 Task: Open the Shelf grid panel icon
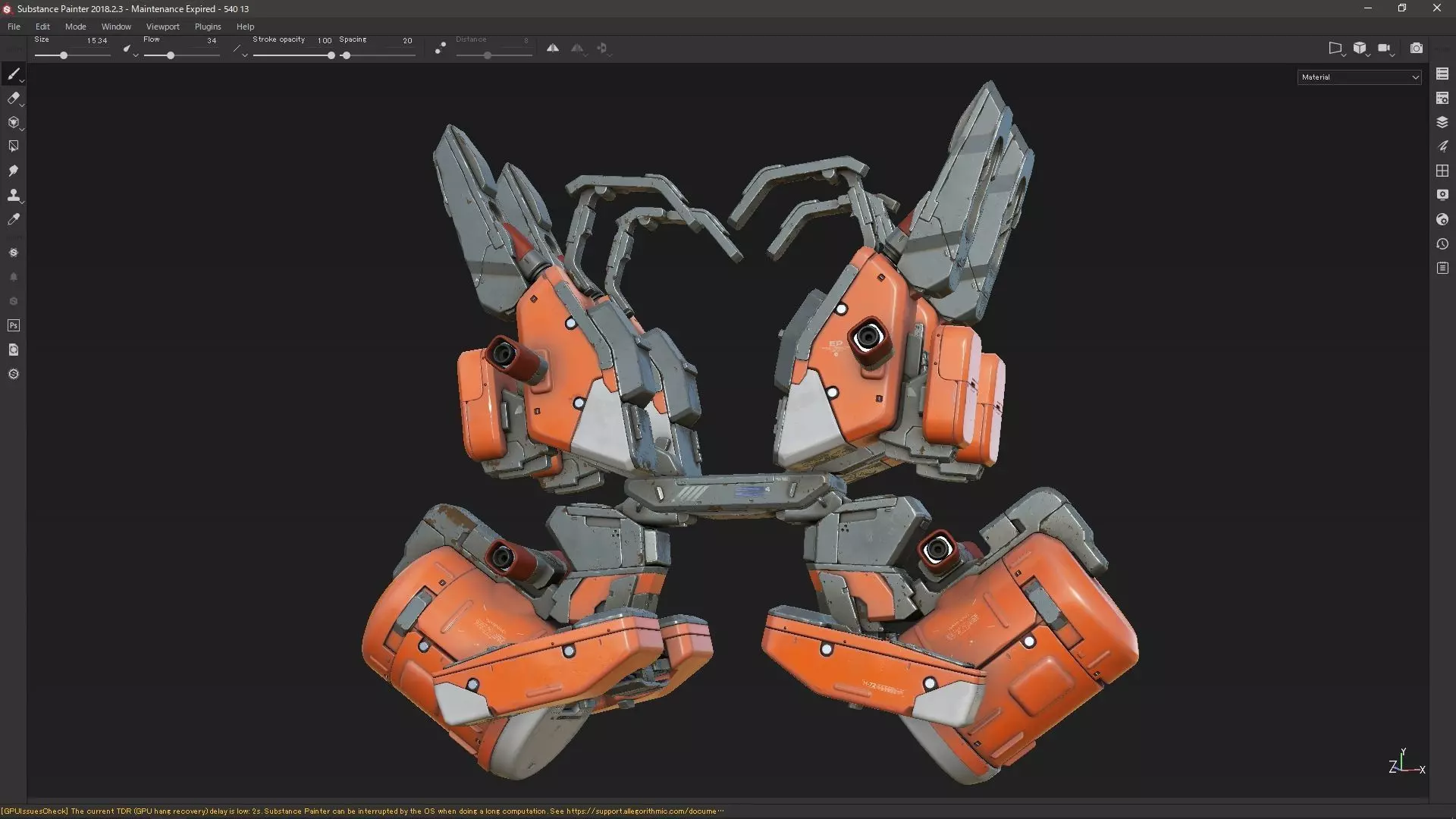tap(1442, 171)
